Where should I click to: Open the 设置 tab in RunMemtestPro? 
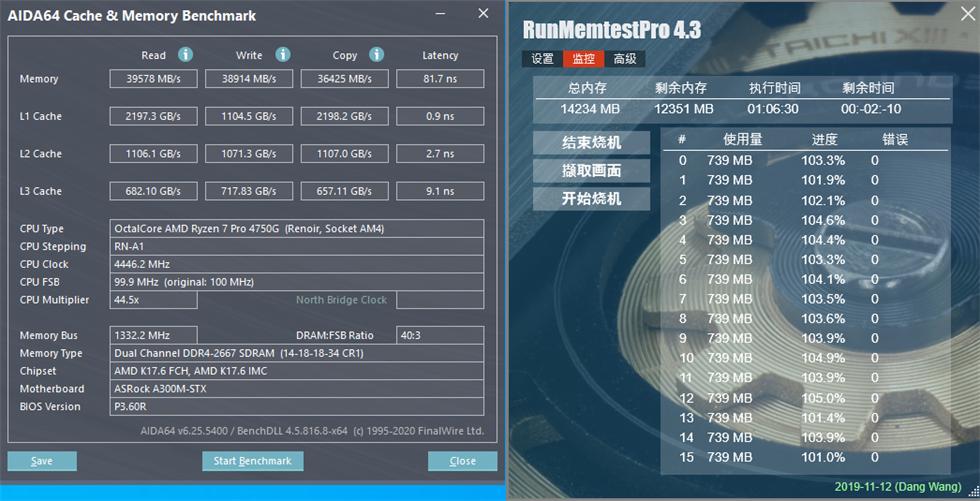coord(542,59)
